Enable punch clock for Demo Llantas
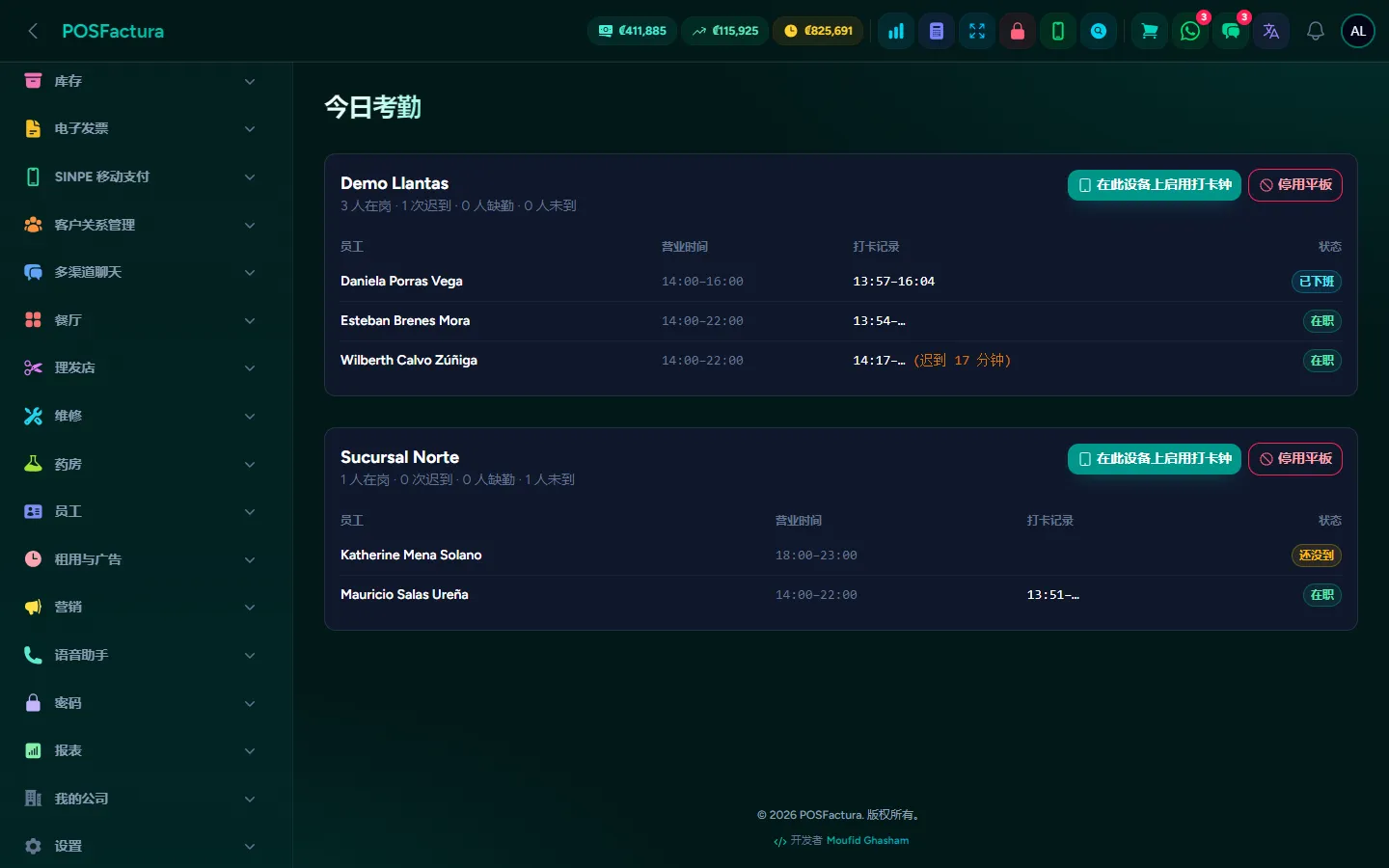 tap(1155, 185)
